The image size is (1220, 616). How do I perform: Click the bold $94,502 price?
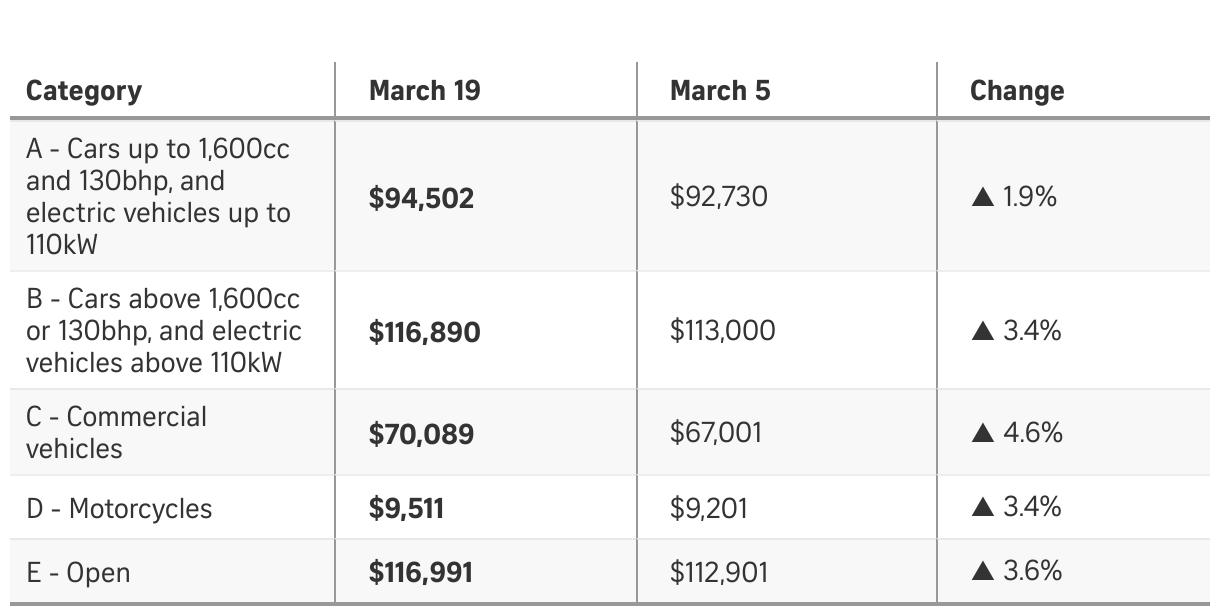421,198
